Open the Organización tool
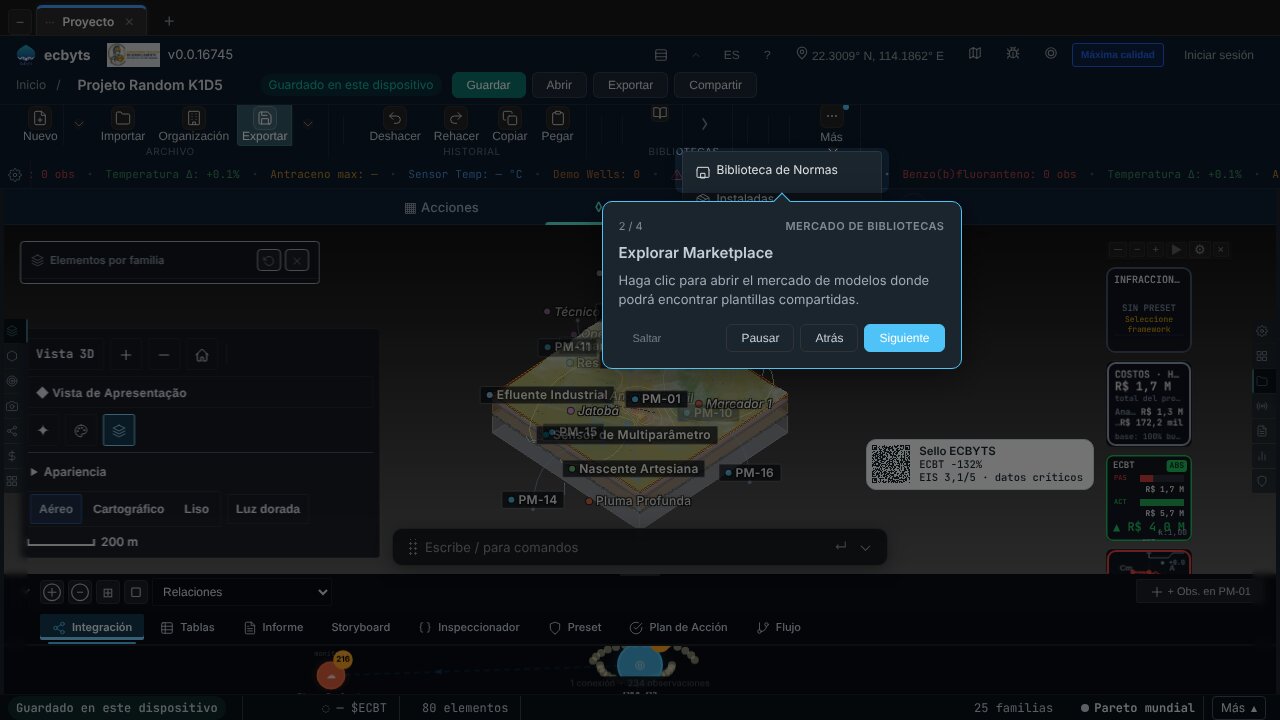 point(194,118)
